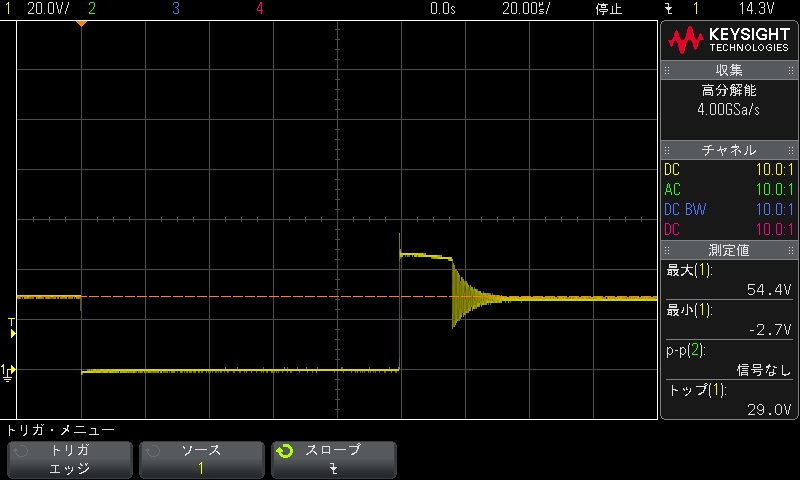800x480 pixels.
Task: Select the 最大(1) 54.4V measurement readout
Action: tap(729, 280)
